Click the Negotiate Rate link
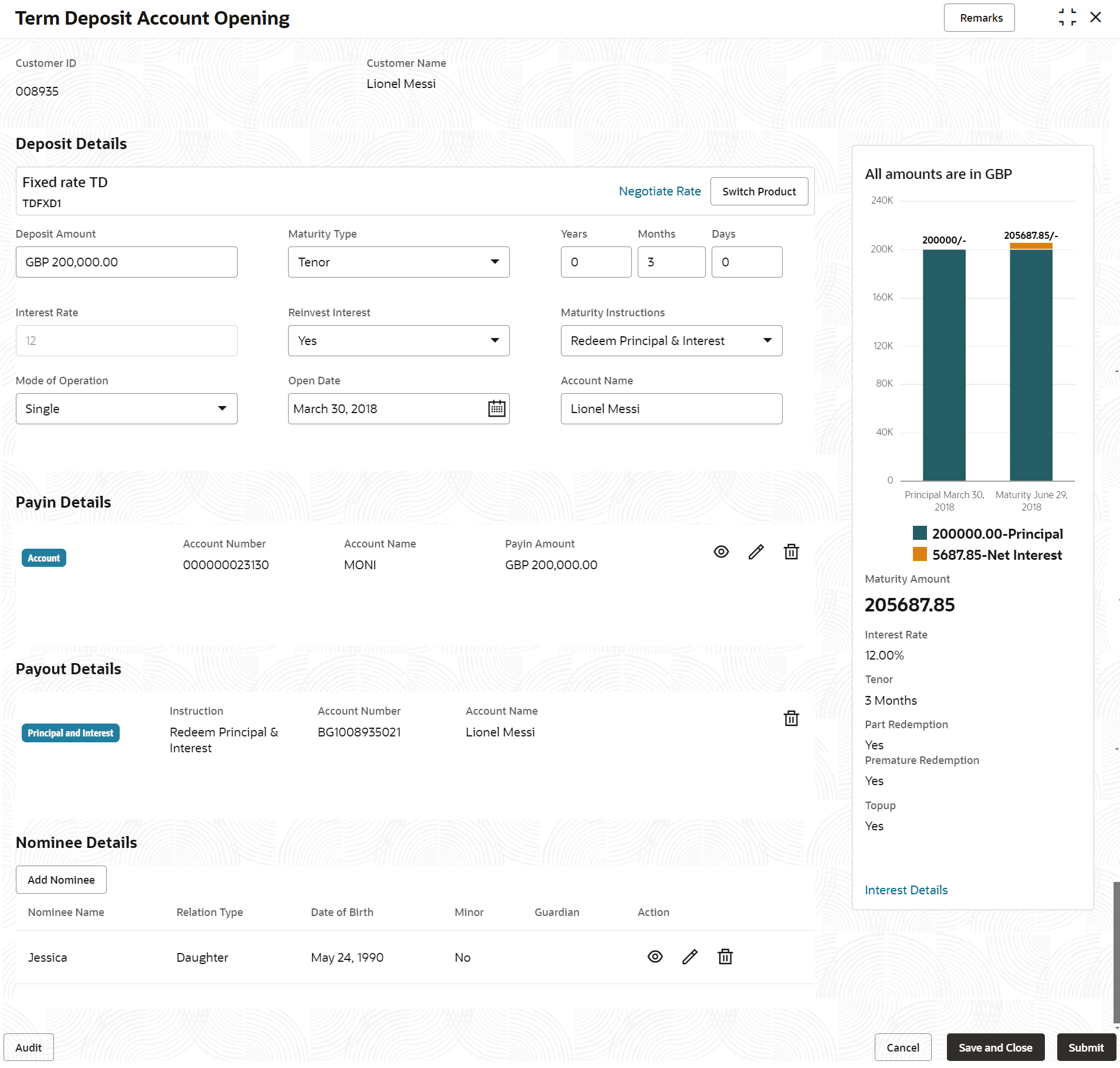Screen dimensions: 1120x1068 pos(659,191)
